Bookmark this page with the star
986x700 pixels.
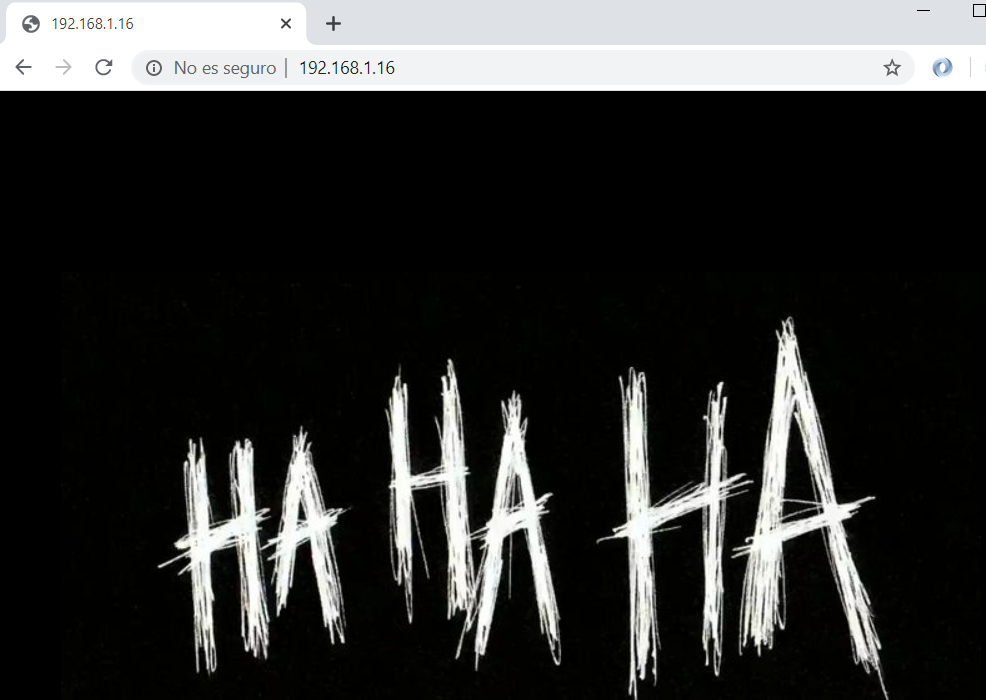point(892,68)
